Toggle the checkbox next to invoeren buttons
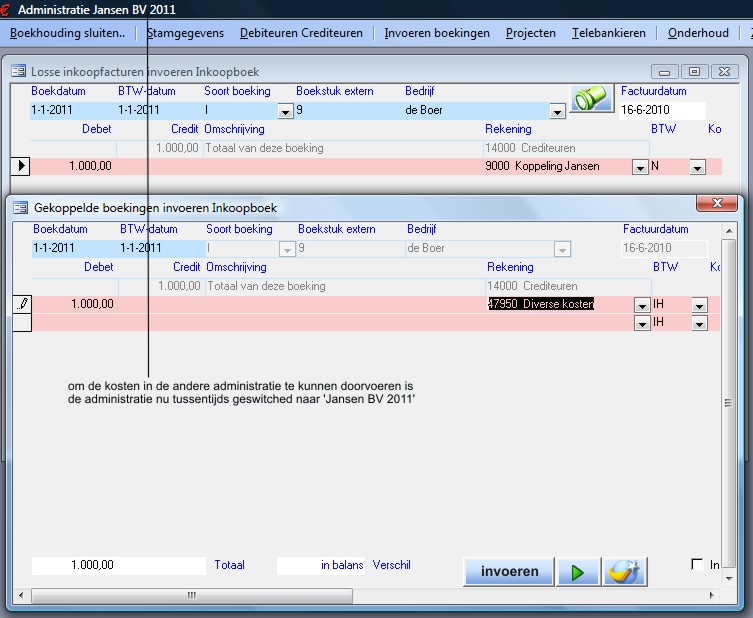The image size is (753, 618). pyautogui.click(x=697, y=565)
